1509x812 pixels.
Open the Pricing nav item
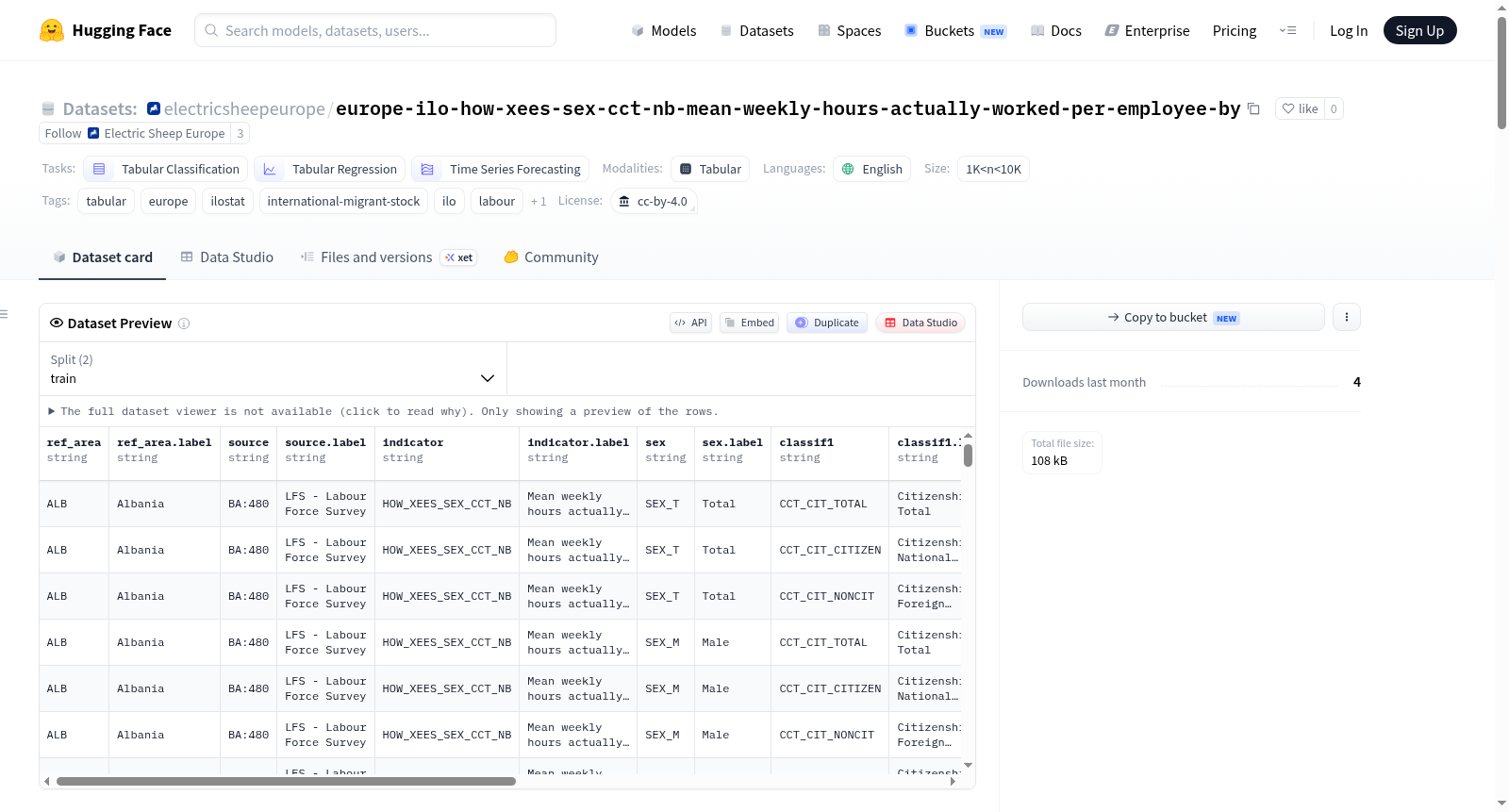click(x=1235, y=30)
